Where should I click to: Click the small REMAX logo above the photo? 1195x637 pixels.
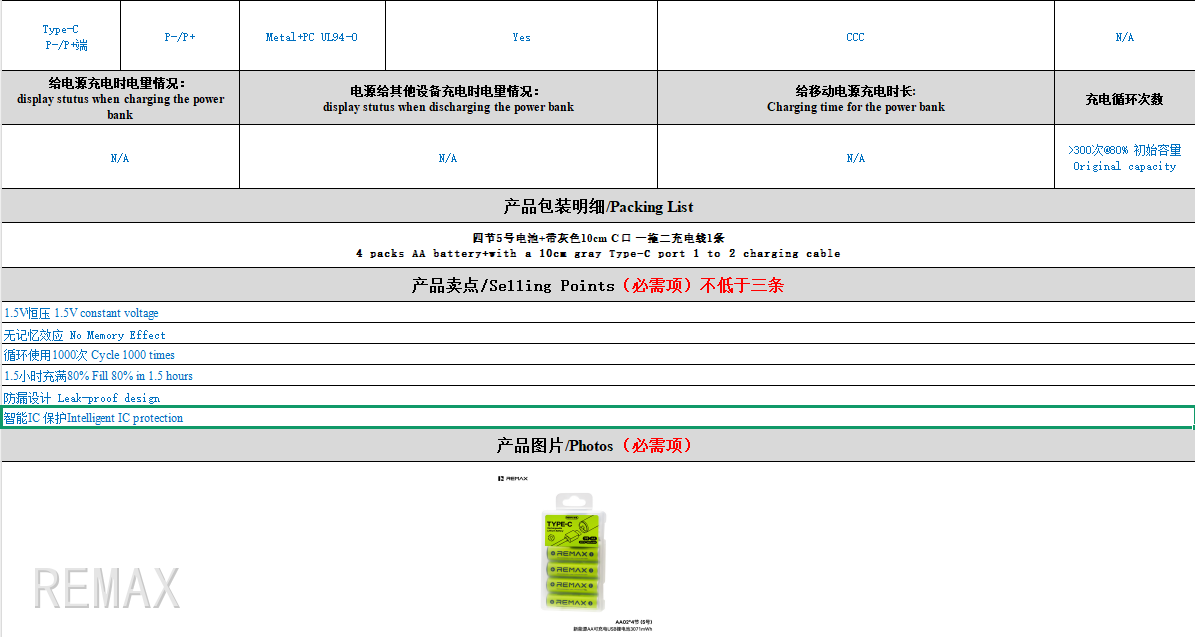point(512,478)
